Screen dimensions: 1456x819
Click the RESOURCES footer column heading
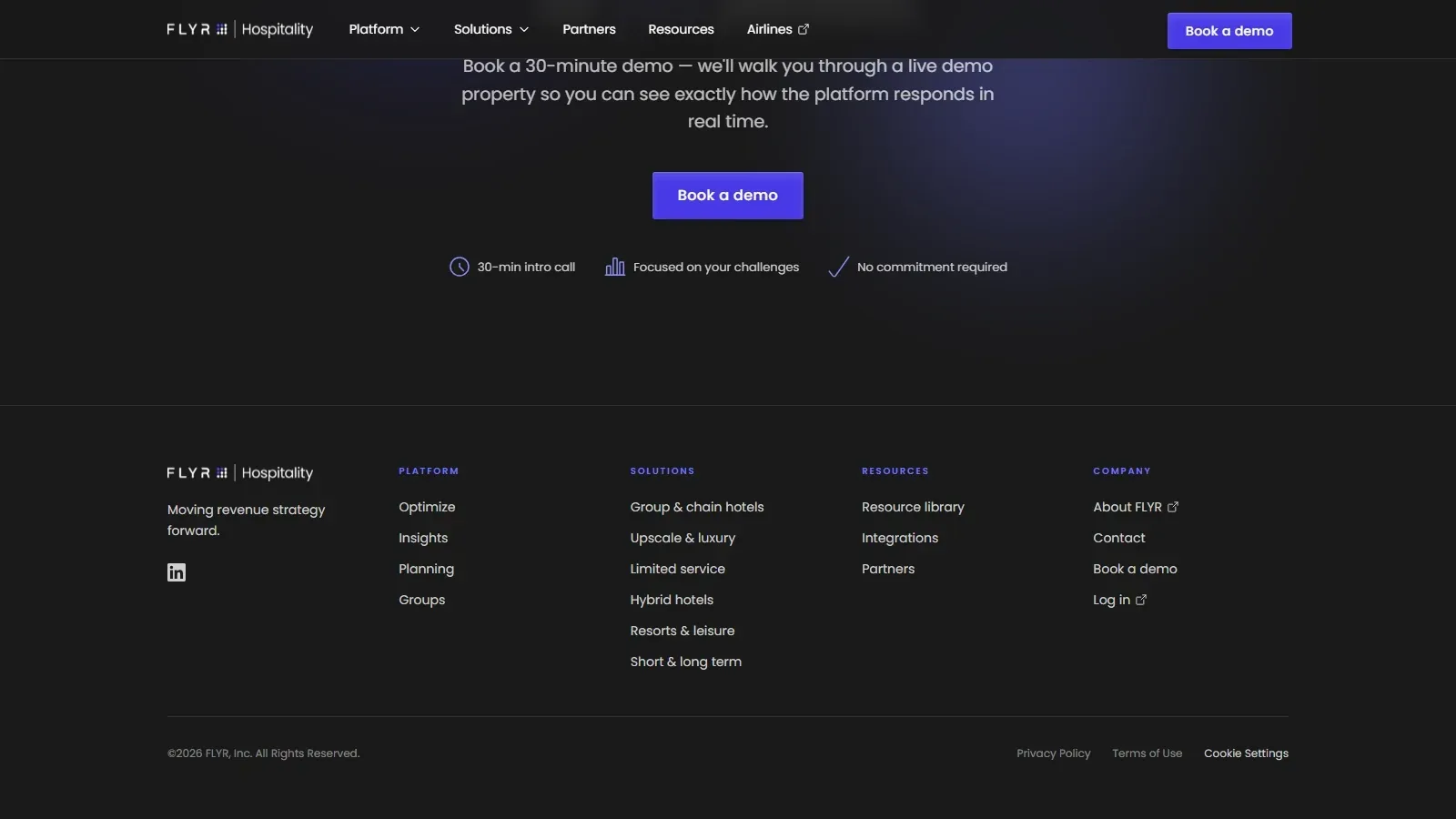895,471
